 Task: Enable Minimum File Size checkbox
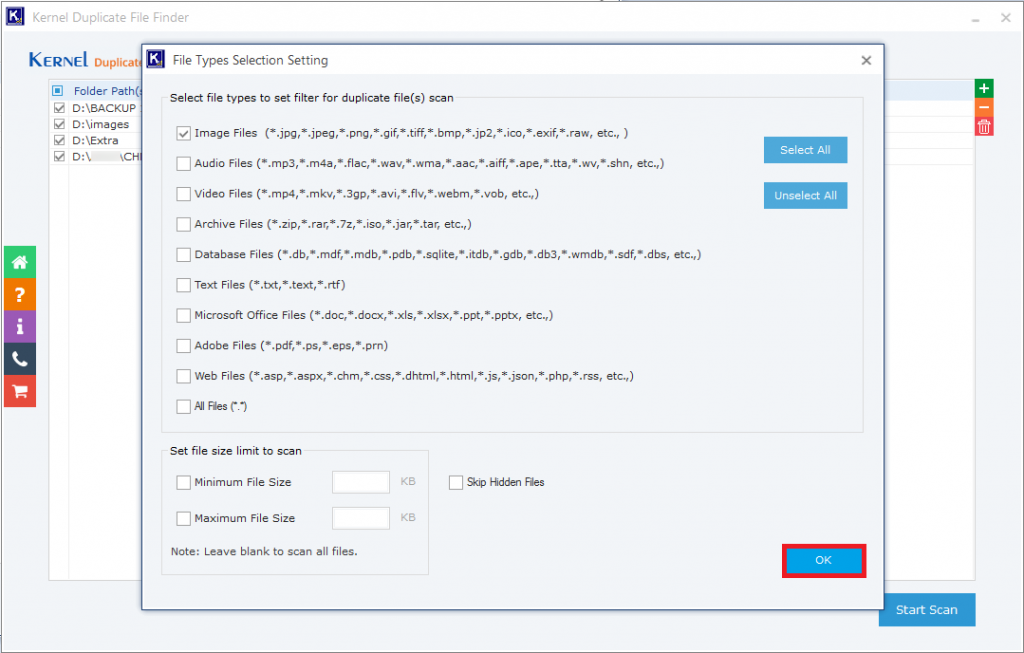coord(184,483)
